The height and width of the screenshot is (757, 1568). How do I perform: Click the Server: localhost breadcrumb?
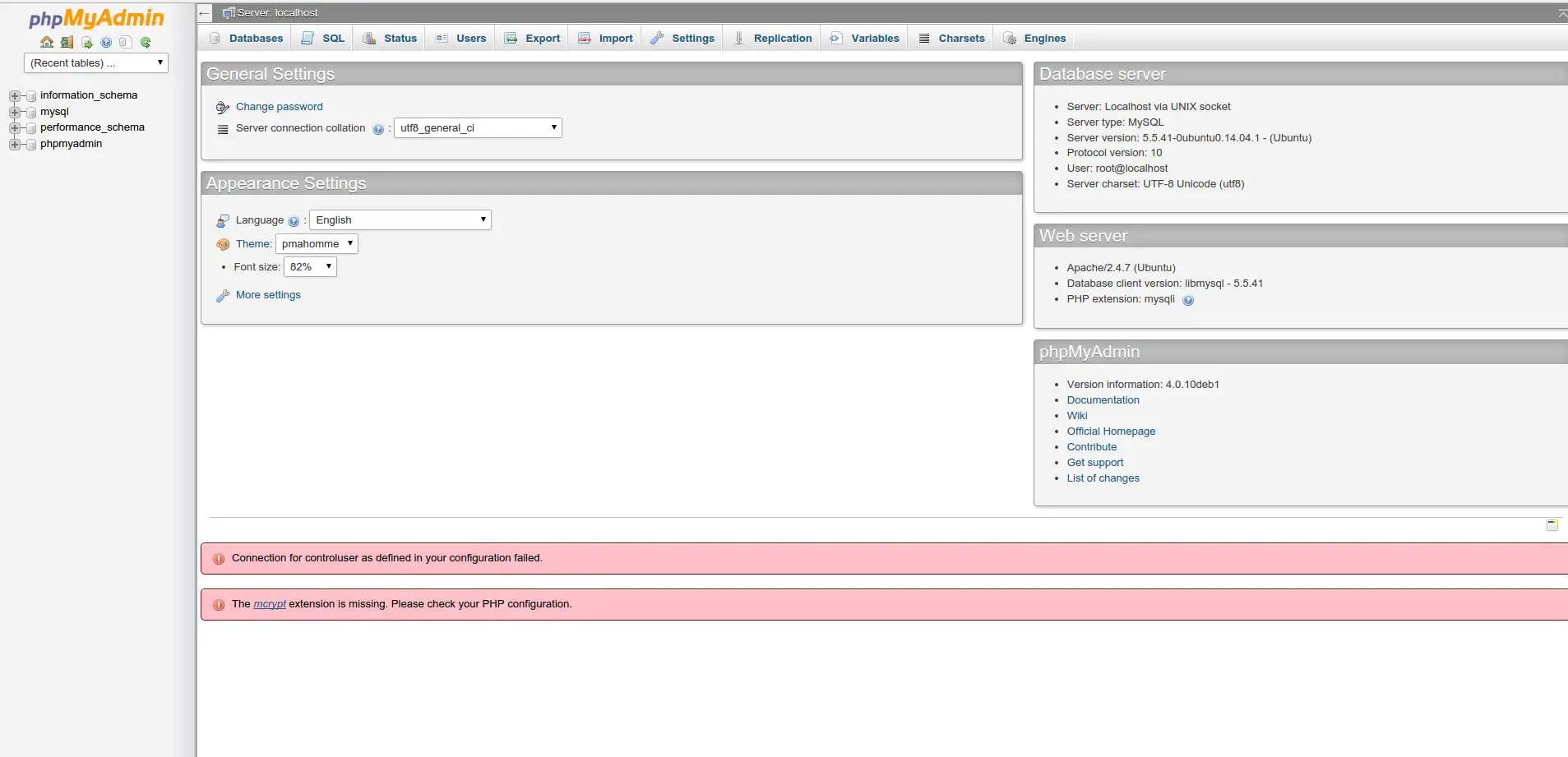click(x=277, y=13)
